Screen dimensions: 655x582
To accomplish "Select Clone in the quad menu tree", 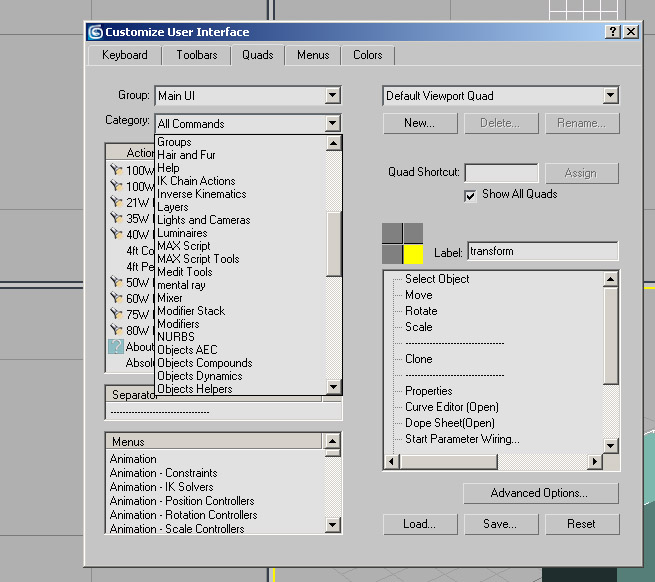I will (x=419, y=359).
